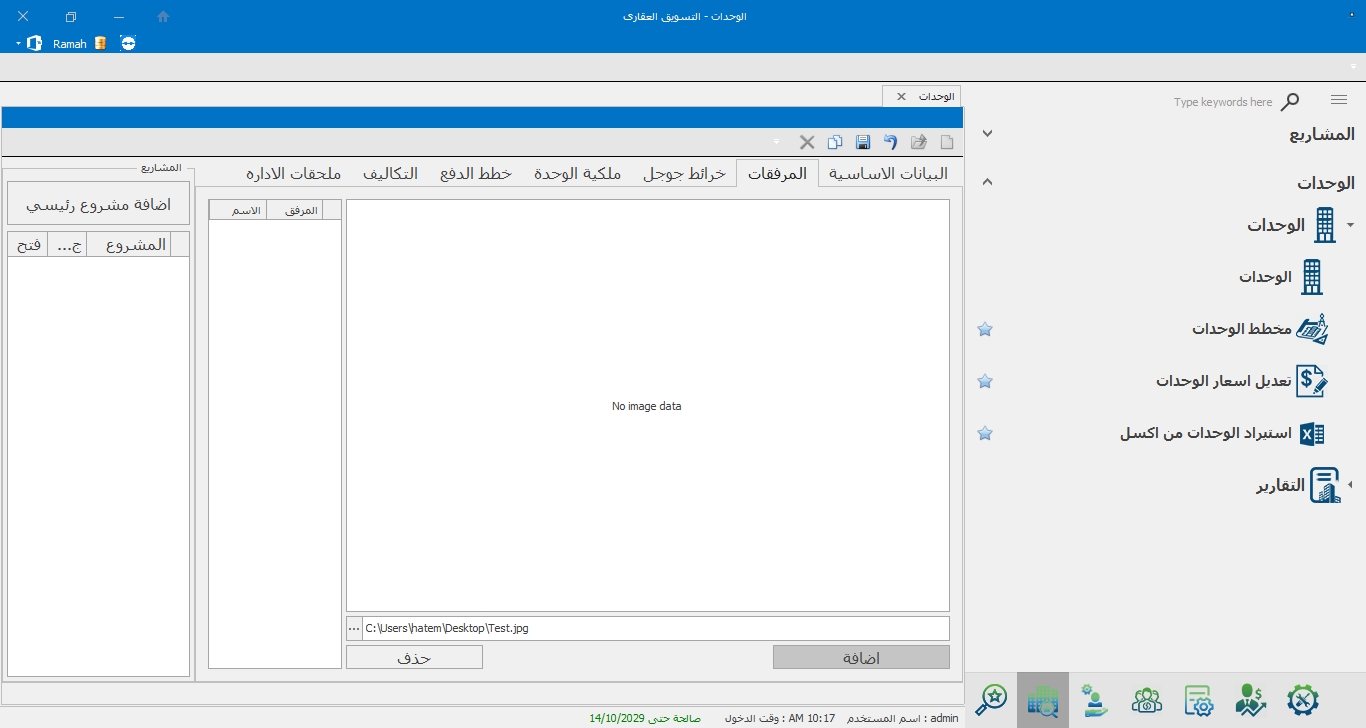Toggle favorite star for مخطط الوحدات
Image resolution: width=1366 pixels, height=728 pixels.
click(985, 329)
